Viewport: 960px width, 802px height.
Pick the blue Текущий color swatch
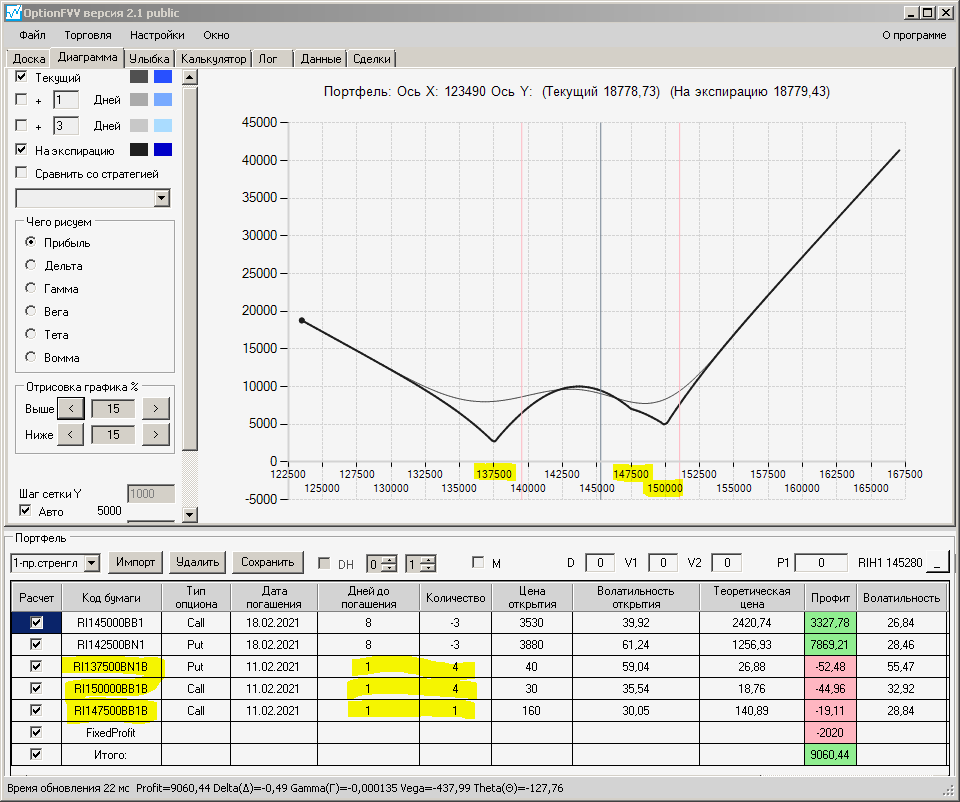click(x=163, y=77)
